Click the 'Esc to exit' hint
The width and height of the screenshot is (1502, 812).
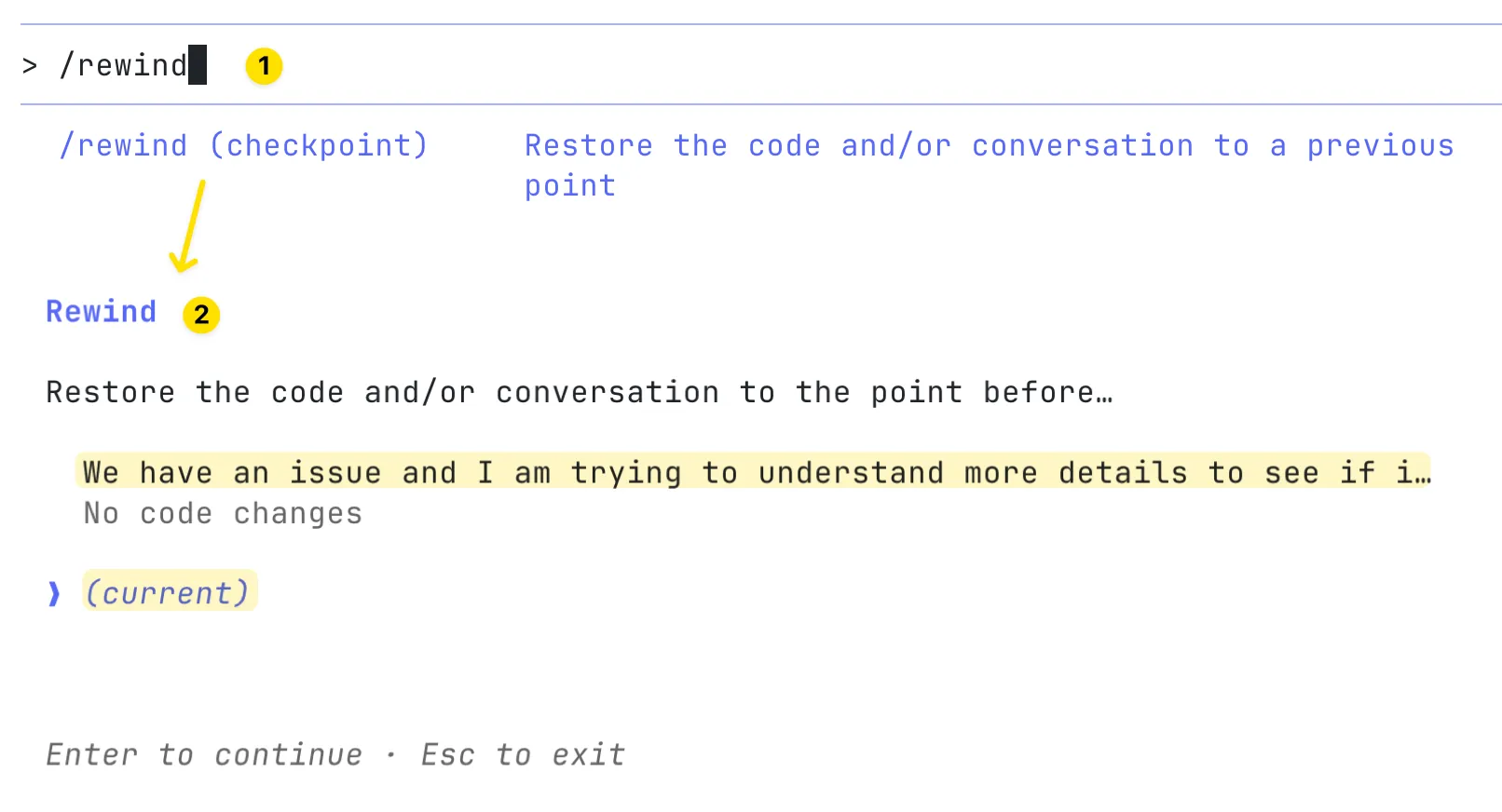(x=523, y=754)
